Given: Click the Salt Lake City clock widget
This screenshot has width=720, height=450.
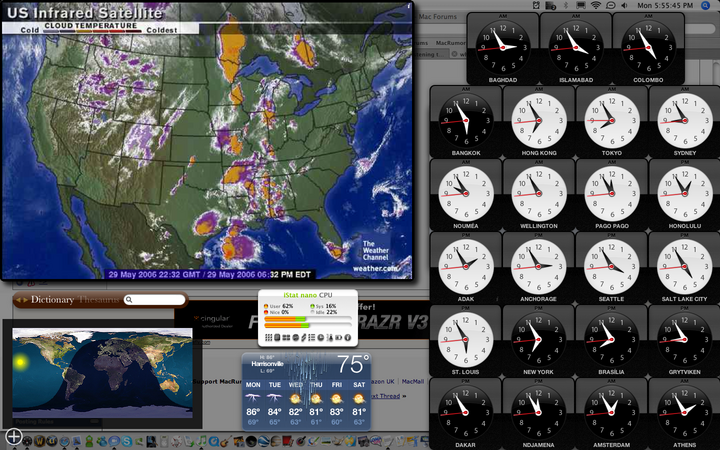Looking at the screenshot, I should (x=685, y=268).
